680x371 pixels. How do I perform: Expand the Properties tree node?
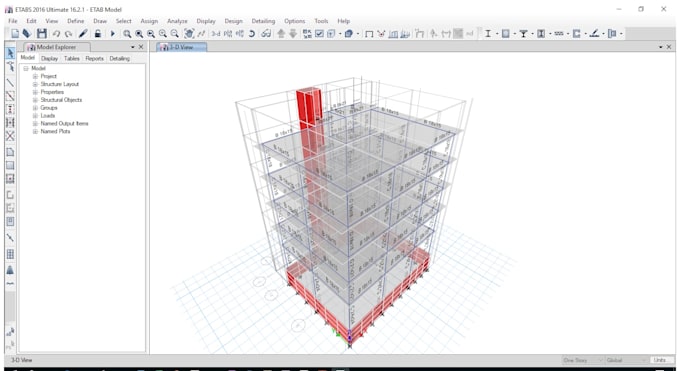(36, 92)
